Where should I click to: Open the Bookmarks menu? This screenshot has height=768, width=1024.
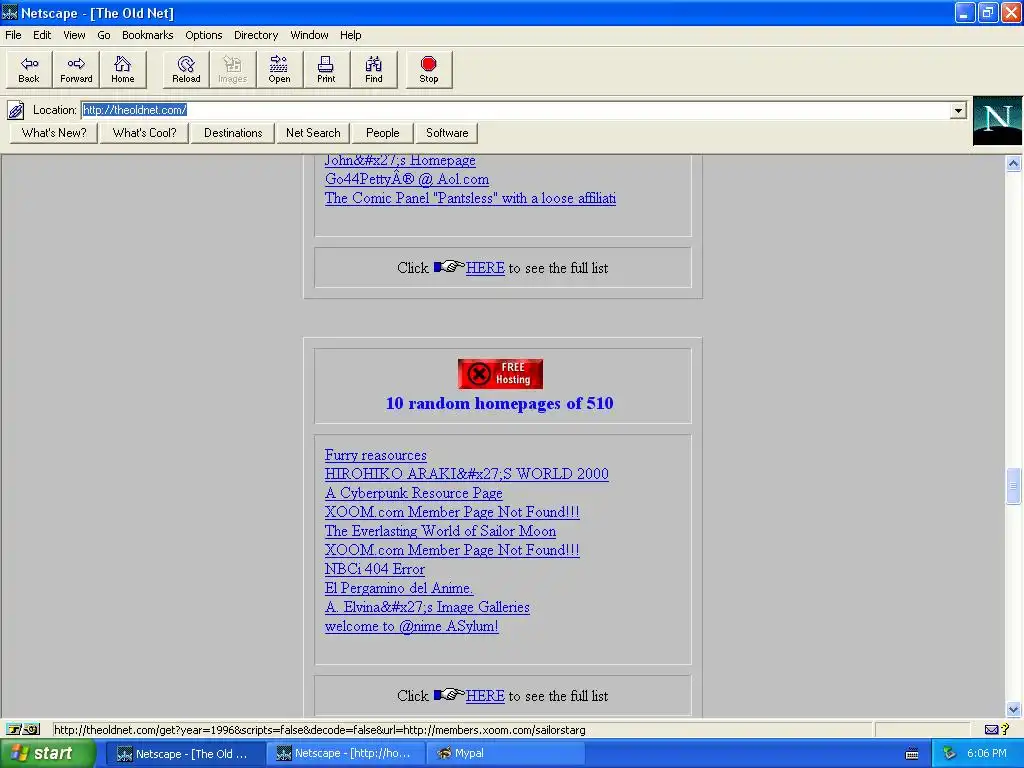(148, 35)
